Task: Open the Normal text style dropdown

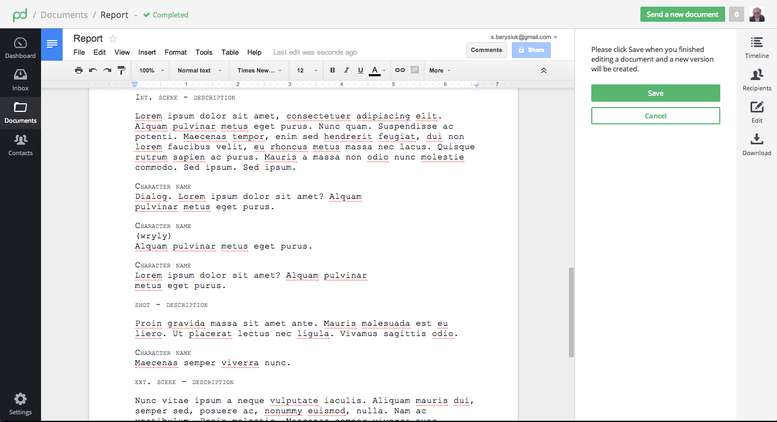Action: [199, 70]
